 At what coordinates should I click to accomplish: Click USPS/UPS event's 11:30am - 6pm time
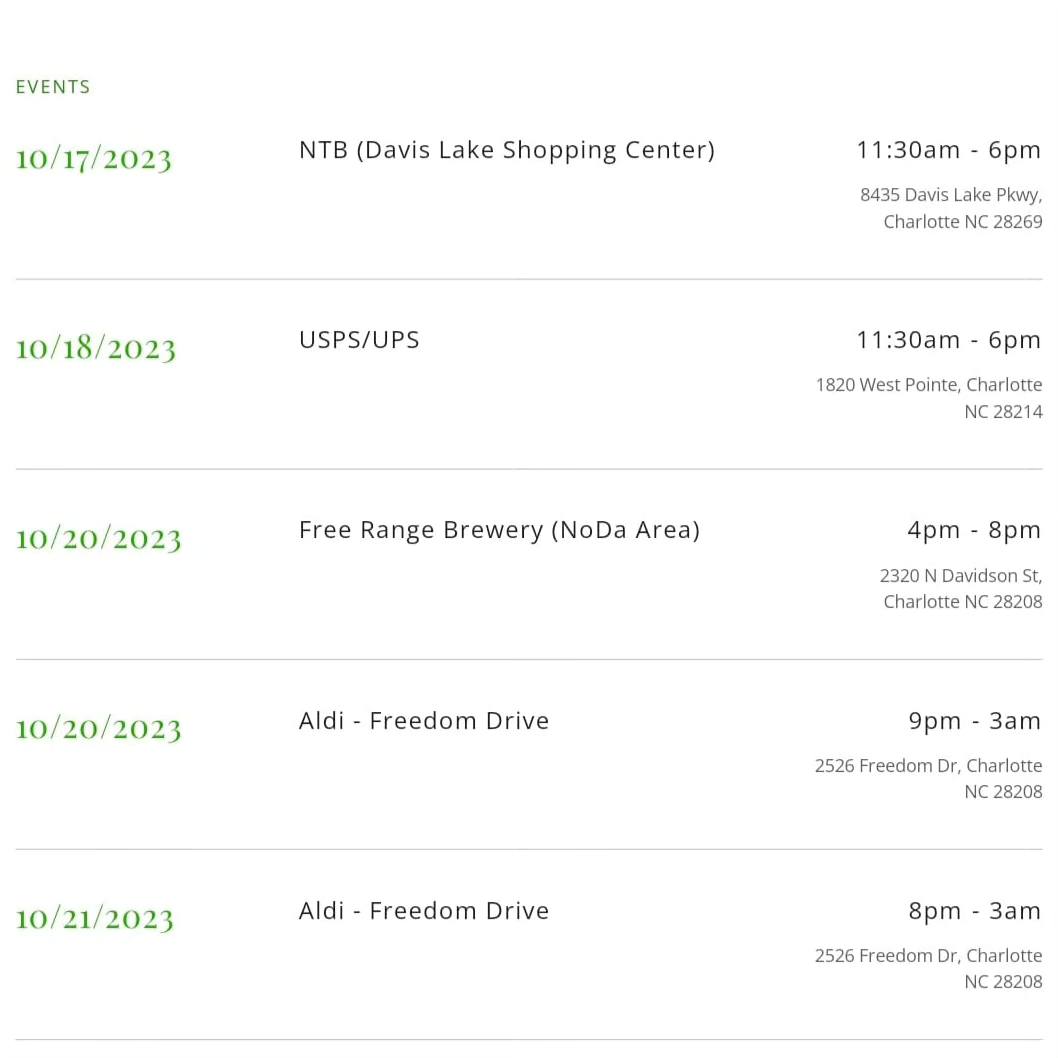click(949, 340)
